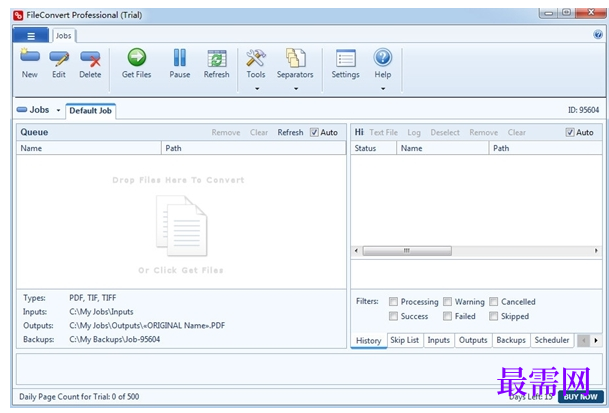Open the Separators pages icon
Screen dimensions: 609x413
coord(295,58)
